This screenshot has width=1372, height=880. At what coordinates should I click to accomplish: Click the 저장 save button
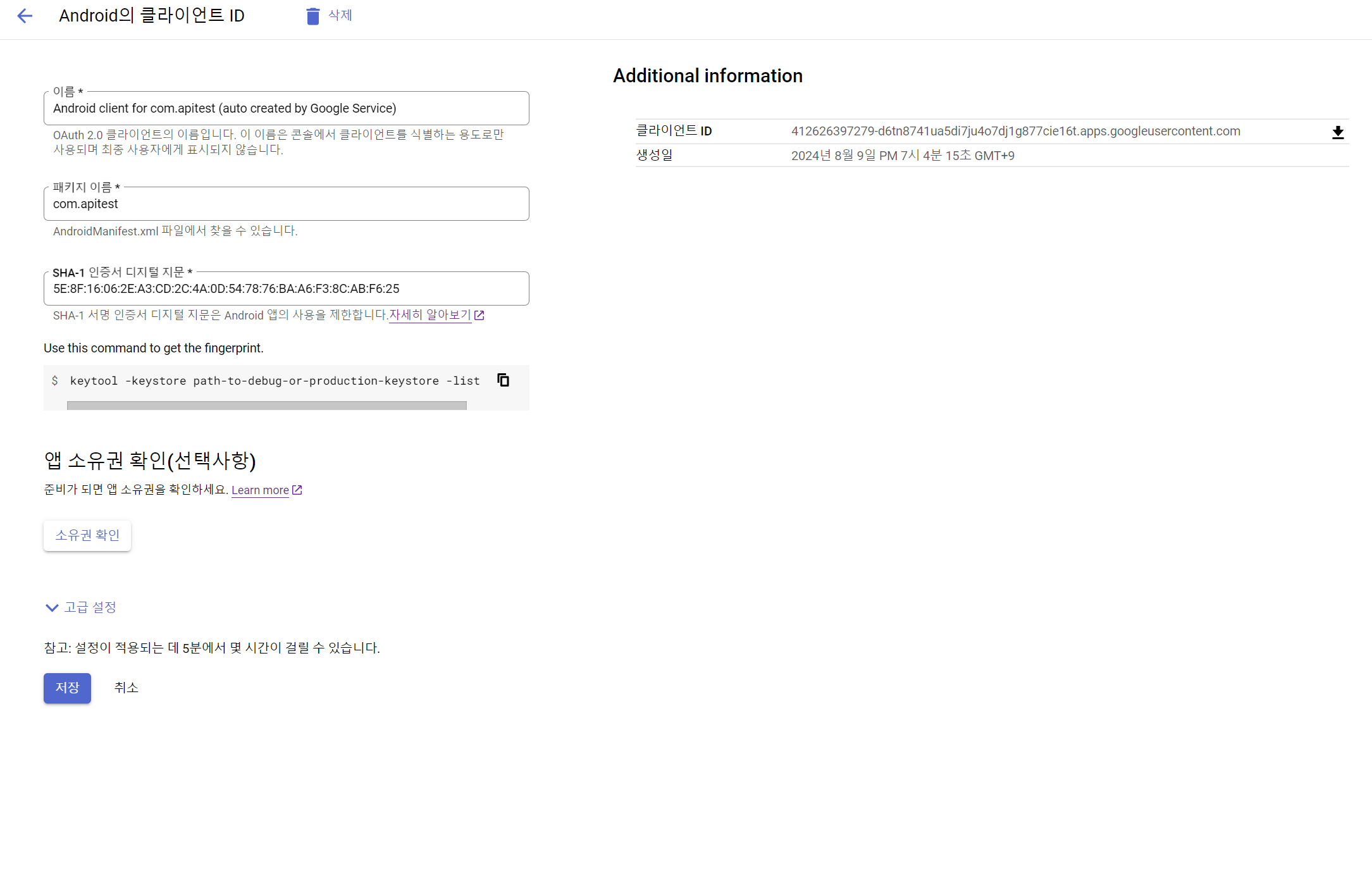(x=67, y=688)
